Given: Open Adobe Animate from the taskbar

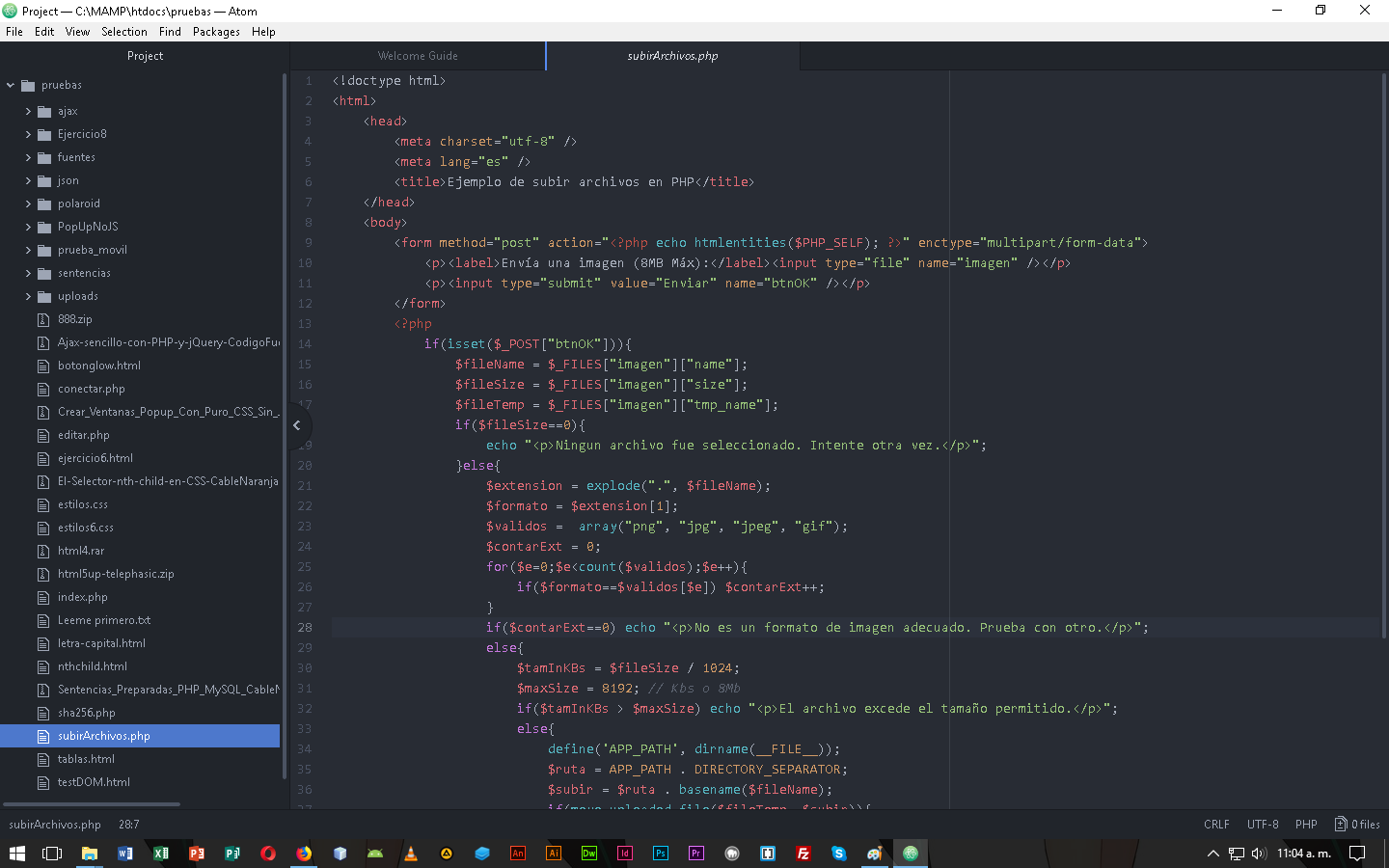Looking at the screenshot, I should [518, 853].
